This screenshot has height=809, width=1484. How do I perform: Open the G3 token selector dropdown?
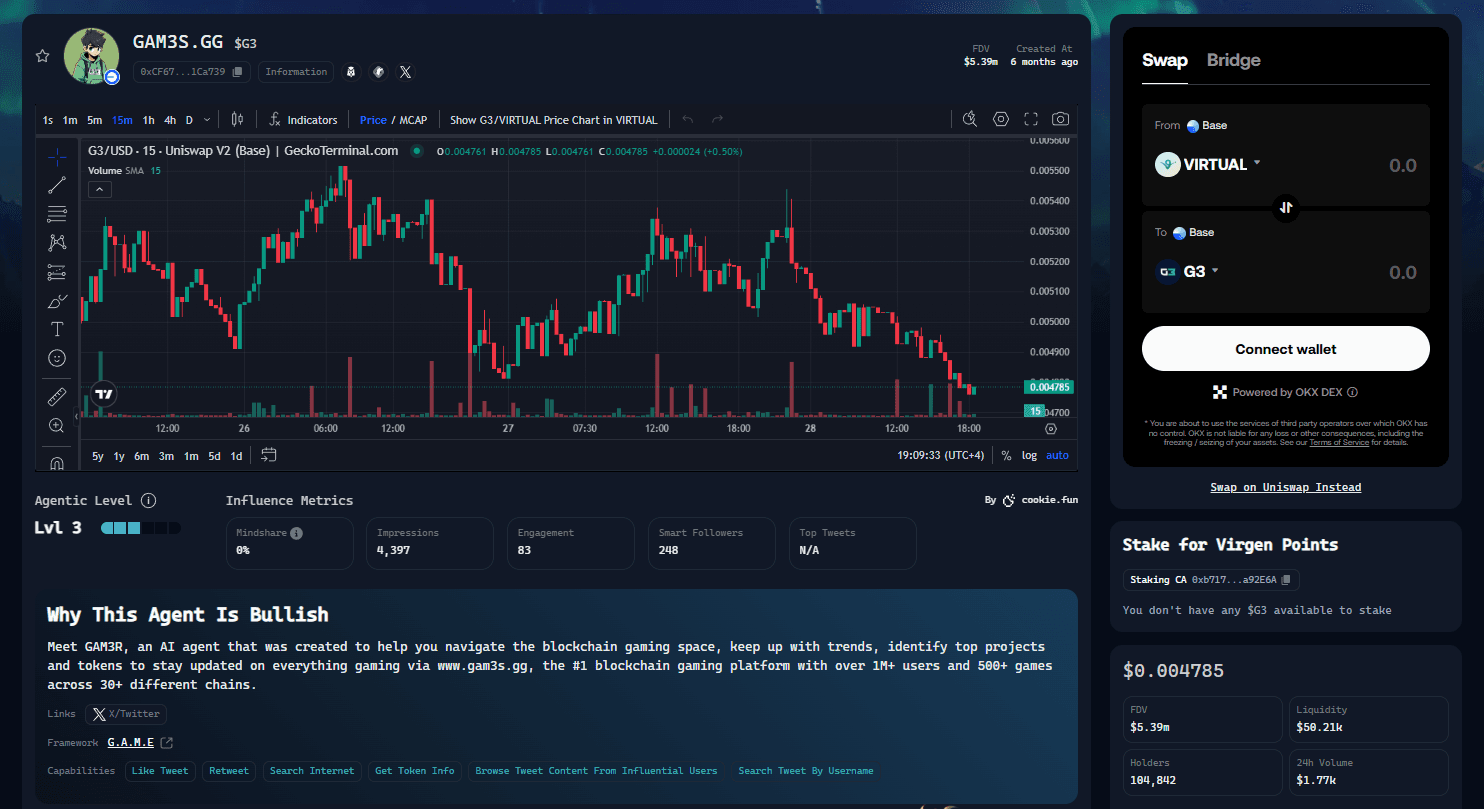(1188, 271)
